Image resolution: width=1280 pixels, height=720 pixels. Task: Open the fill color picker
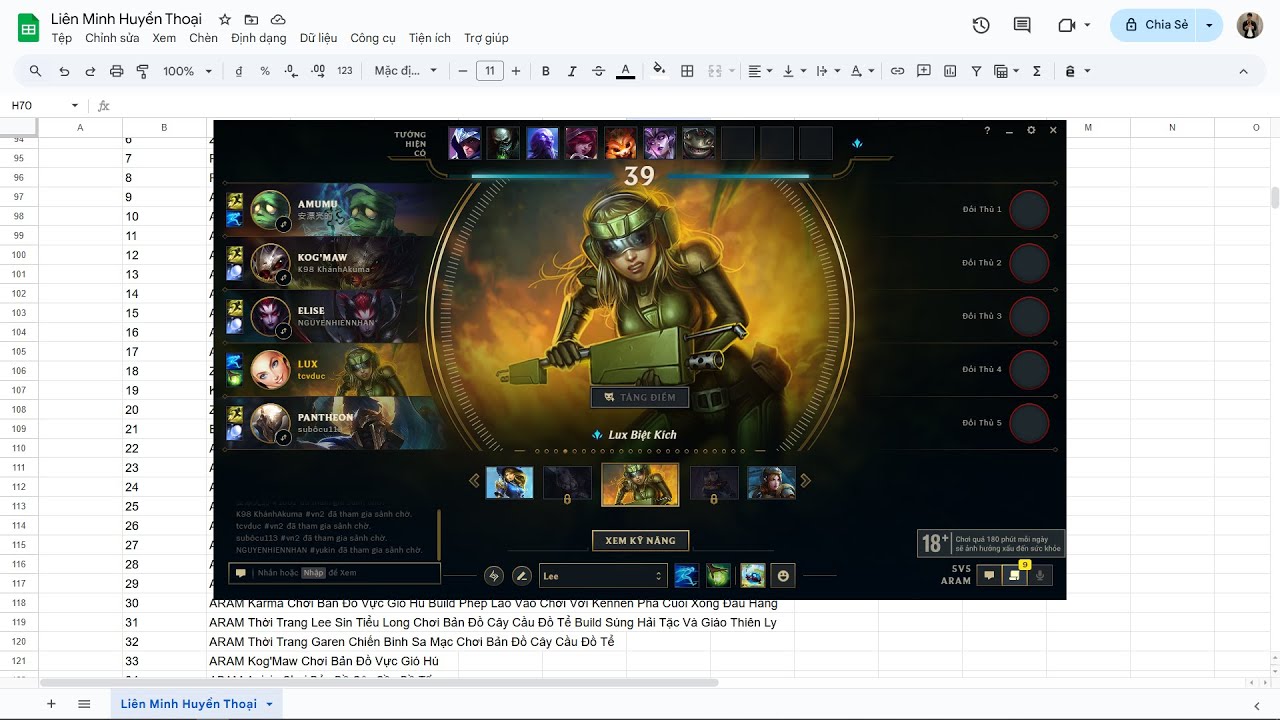tap(659, 71)
